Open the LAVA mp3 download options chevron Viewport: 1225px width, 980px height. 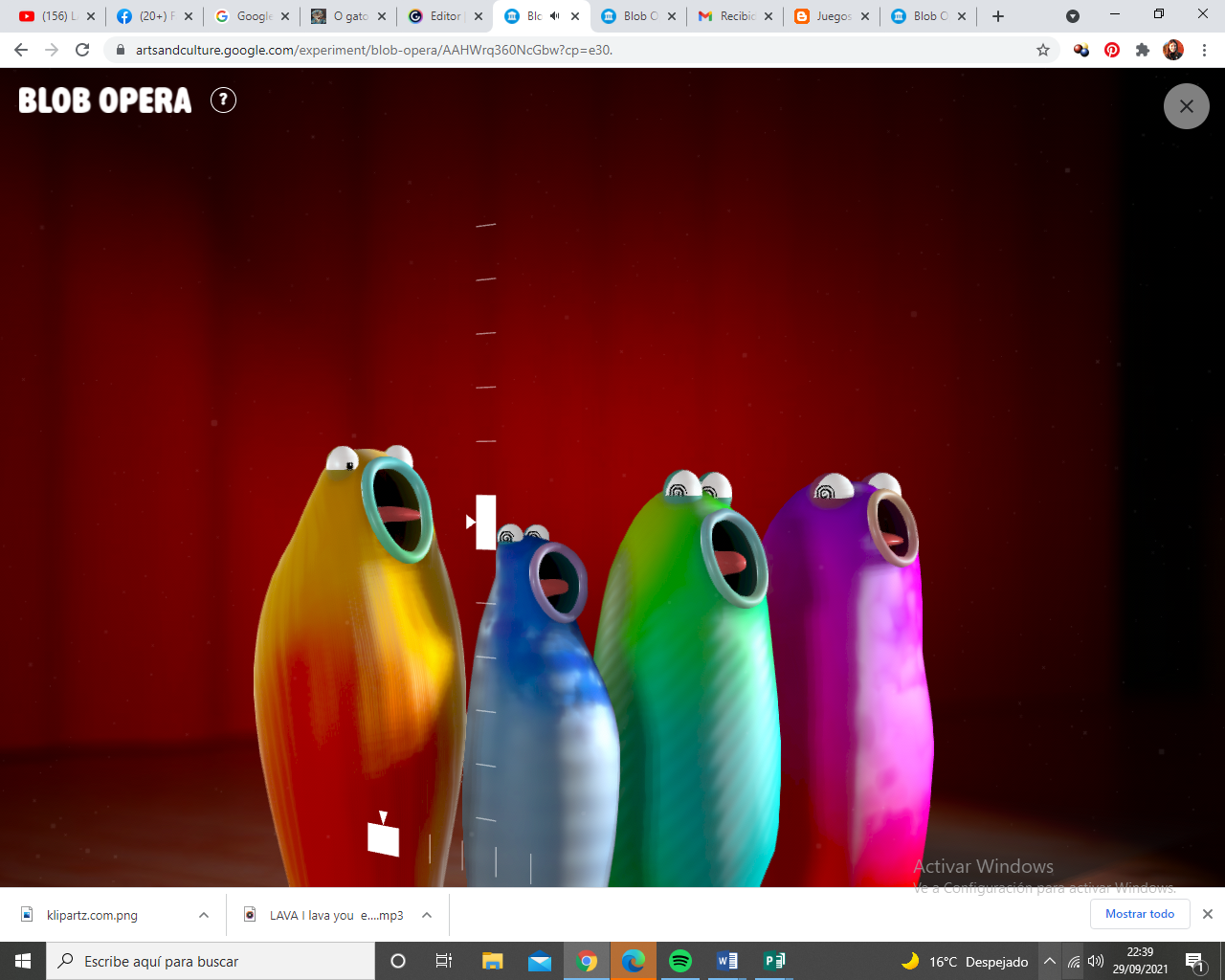point(425,914)
